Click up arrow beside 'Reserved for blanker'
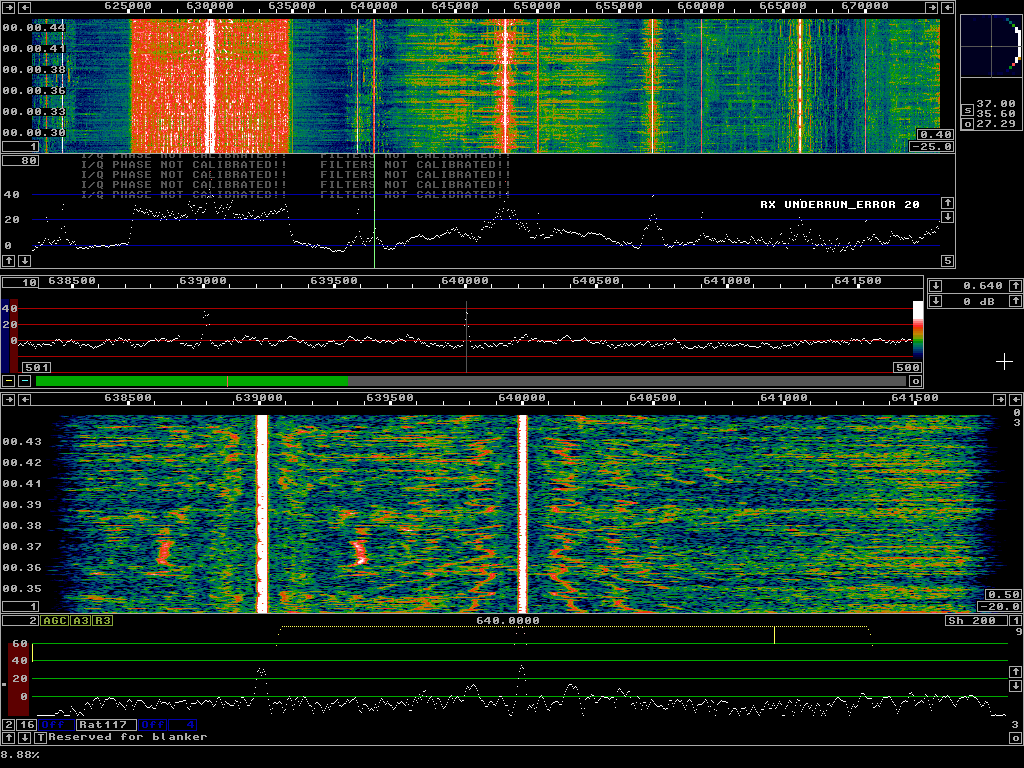 pos(8,738)
